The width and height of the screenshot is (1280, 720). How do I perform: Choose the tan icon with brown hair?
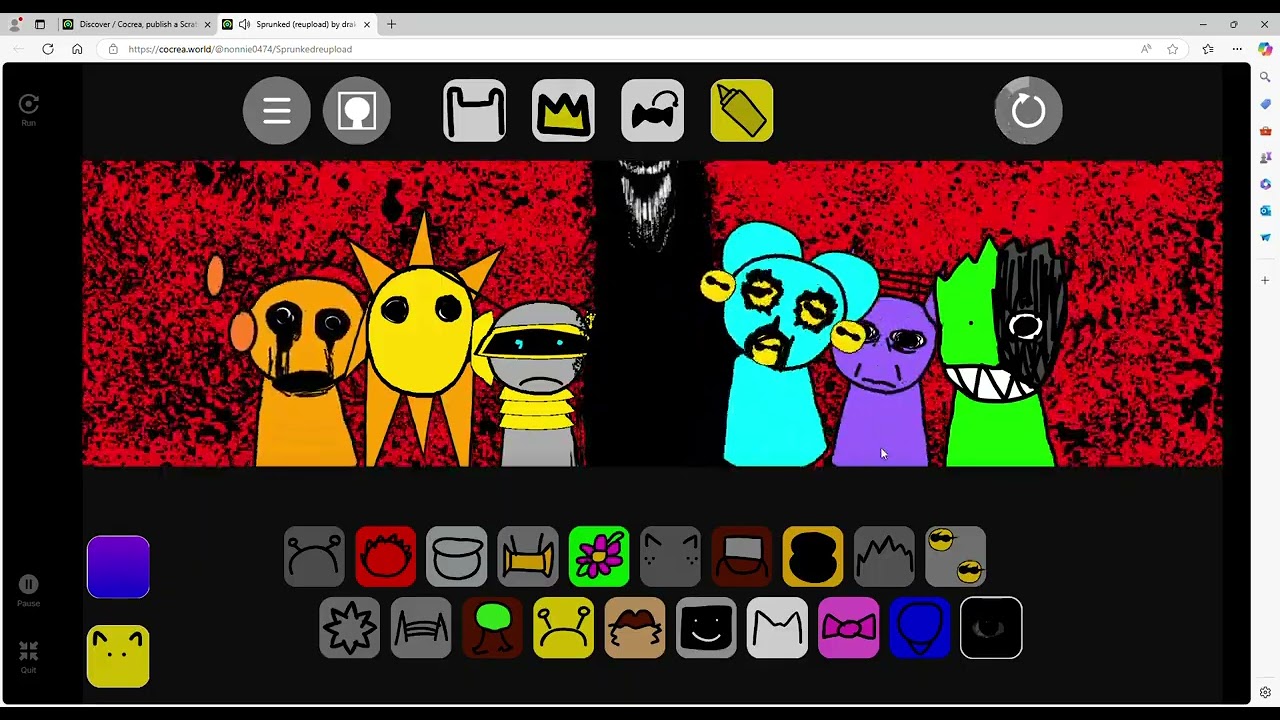tap(635, 628)
